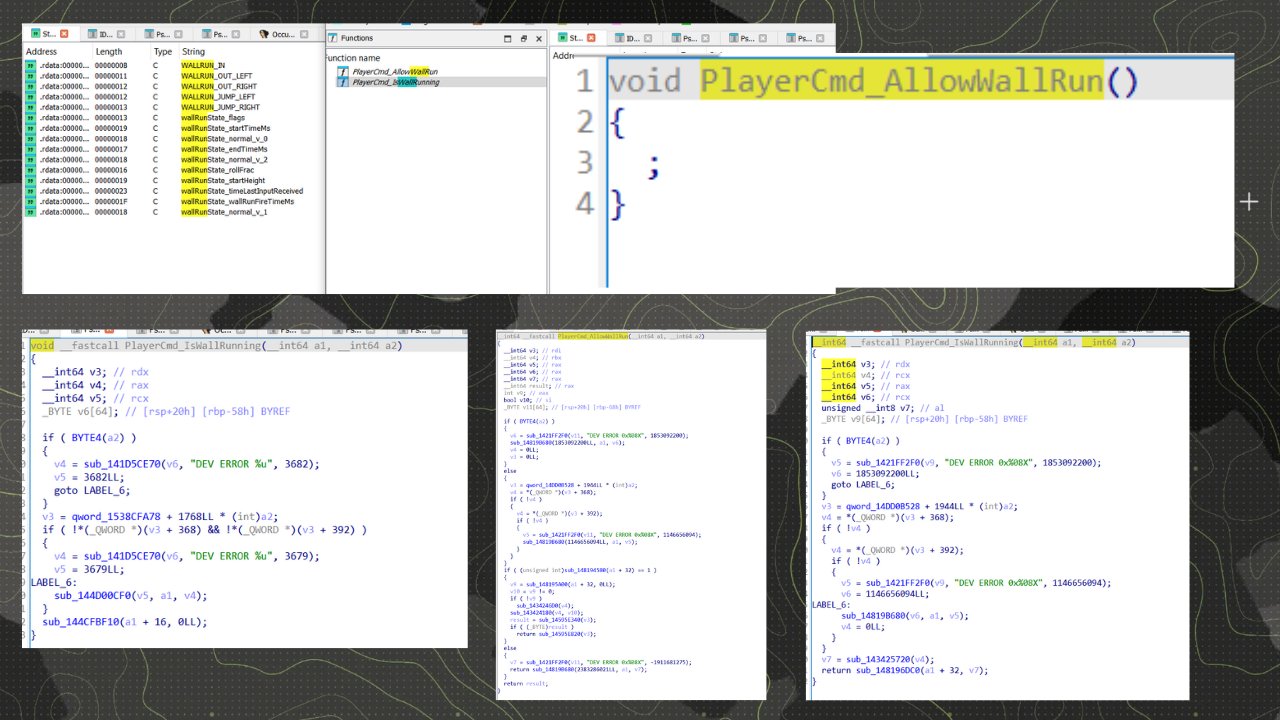Click the string icon beside wallRunState_startTimeMs
The width and height of the screenshot is (1280, 720).
(30, 128)
